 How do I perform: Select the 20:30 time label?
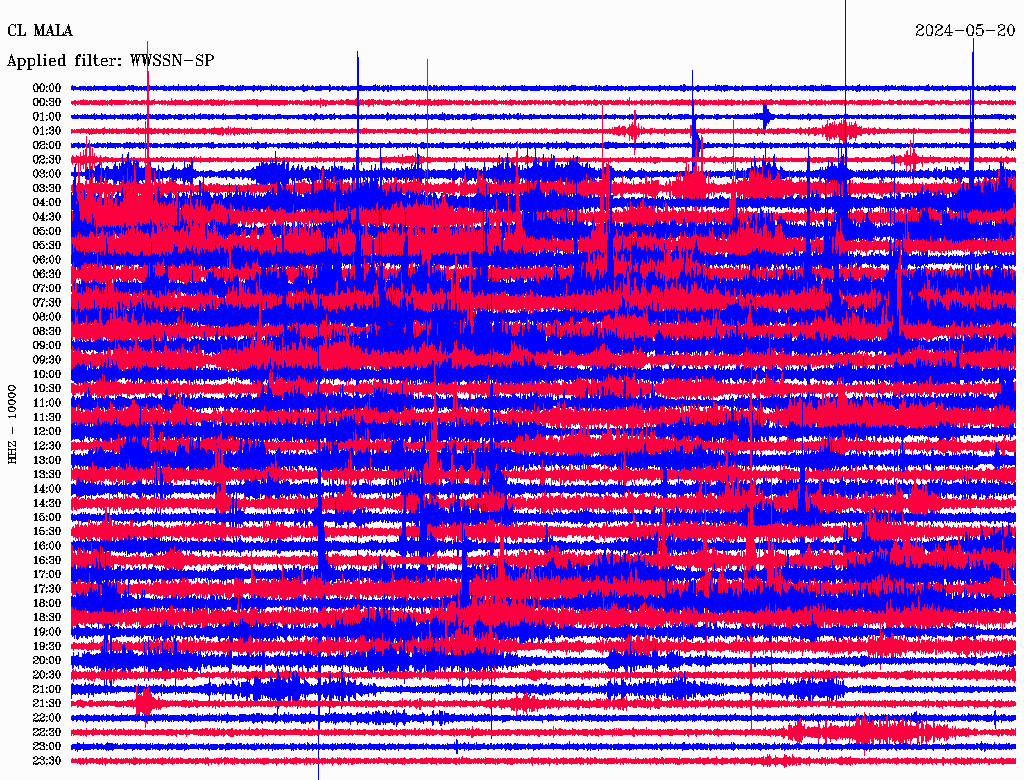(47, 675)
